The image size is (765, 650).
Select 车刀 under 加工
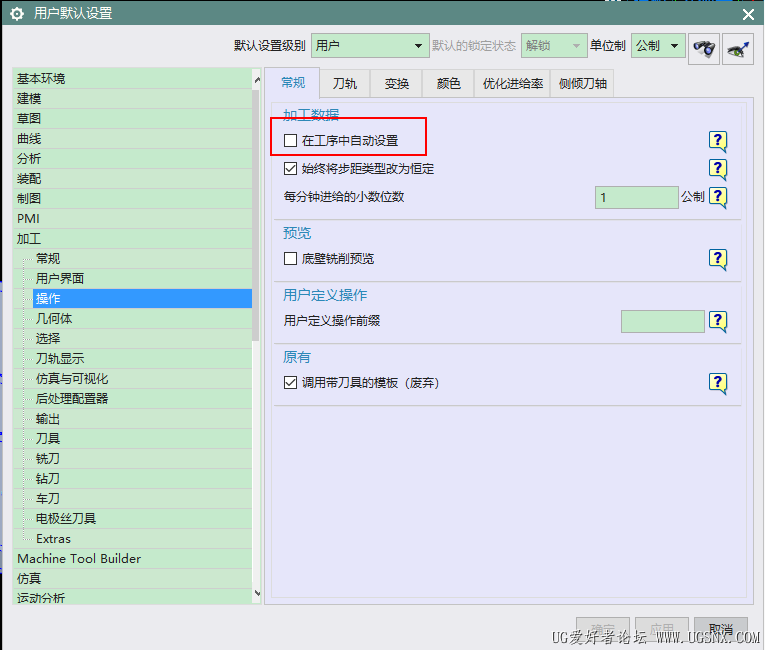142,499
